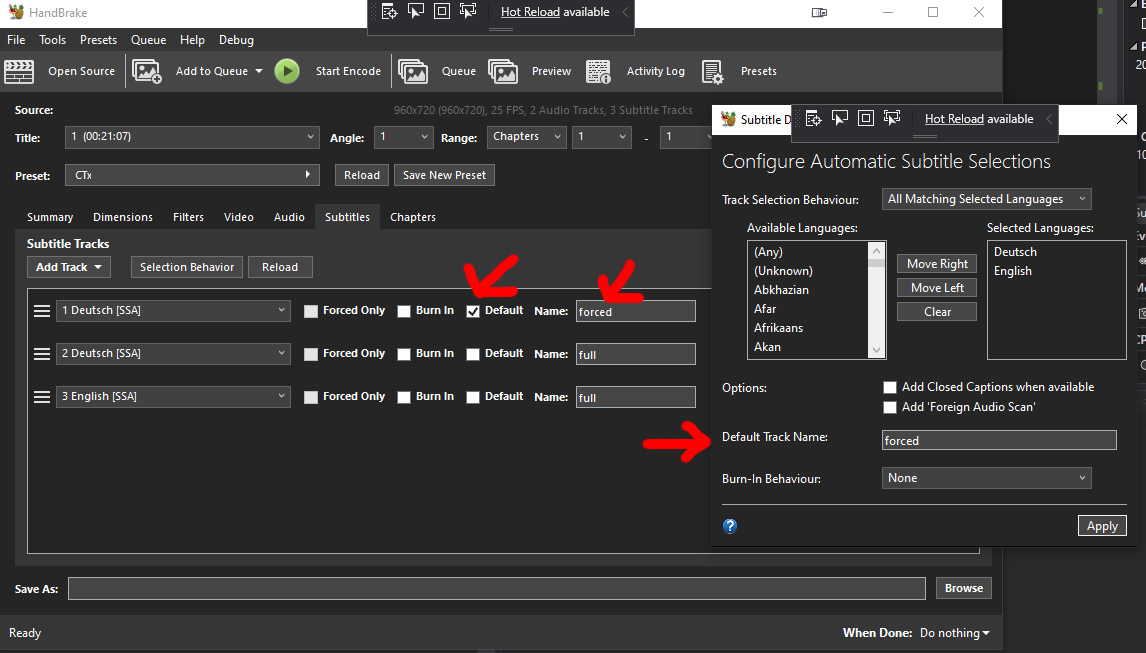1146x653 pixels.
Task: Open the Tools menu
Action: pos(53,40)
